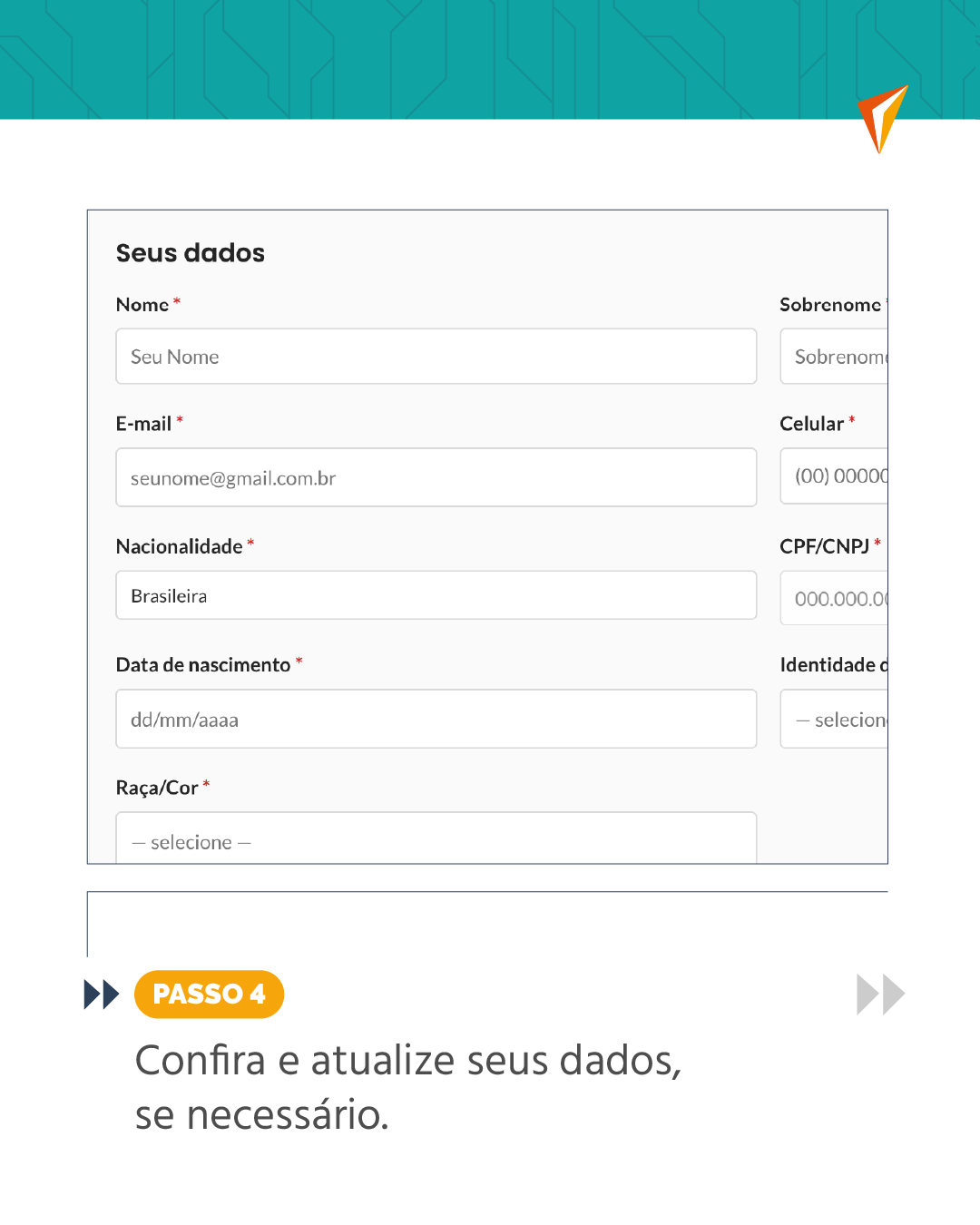Focus the CPF/CNPJ input field

835,598
